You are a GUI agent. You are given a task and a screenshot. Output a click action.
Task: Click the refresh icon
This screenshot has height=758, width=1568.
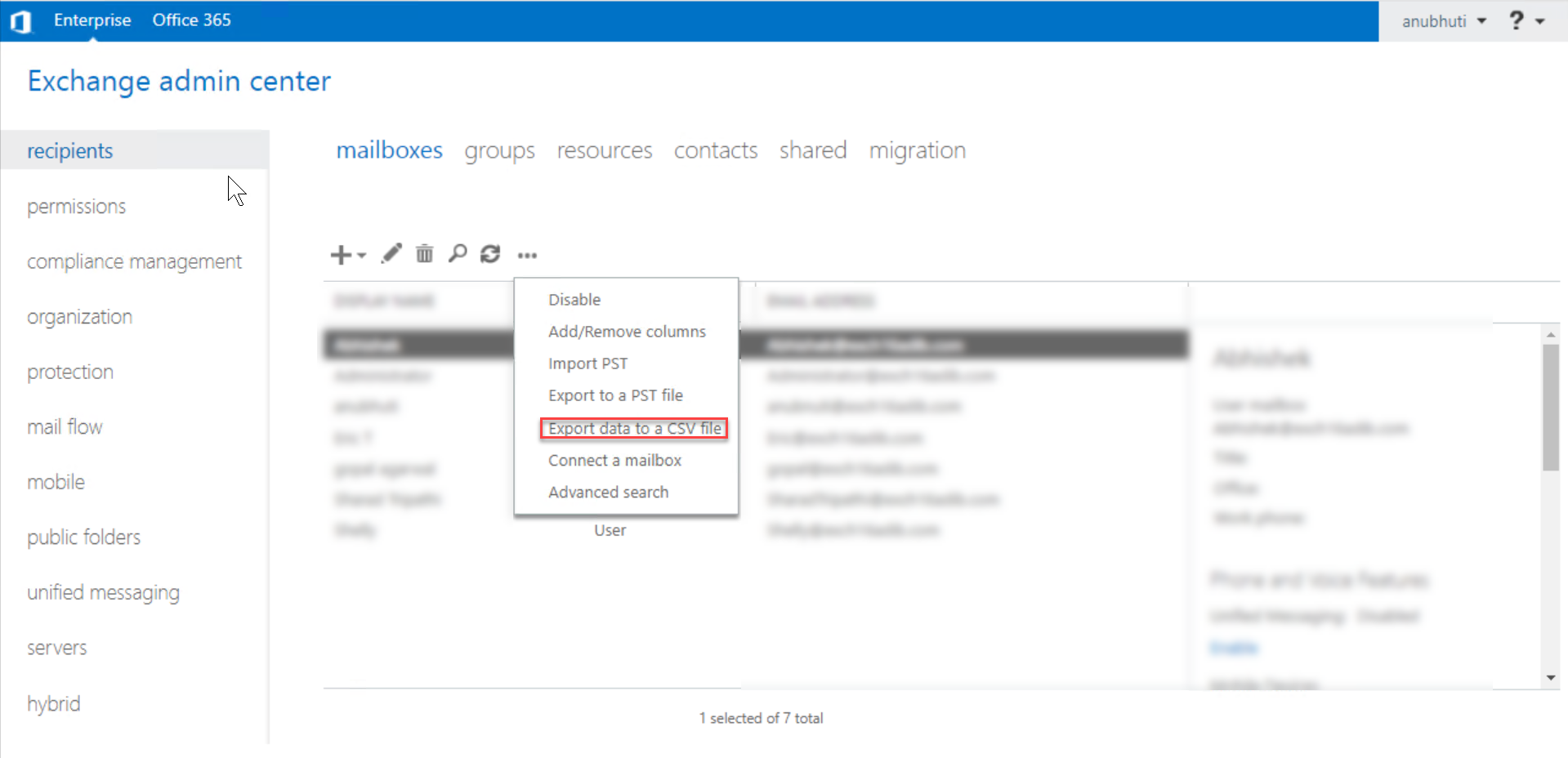490,254
